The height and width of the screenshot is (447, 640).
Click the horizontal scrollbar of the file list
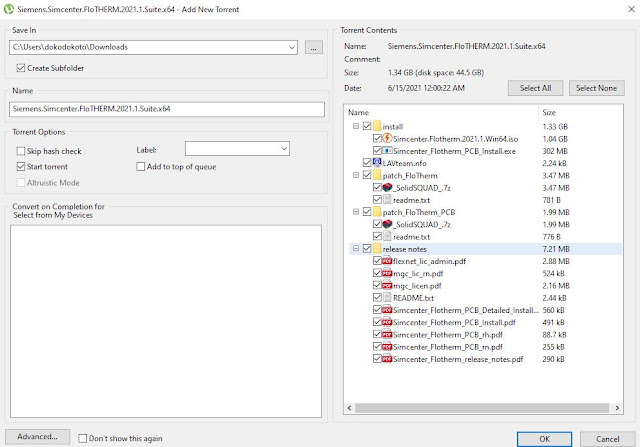coord(482,408)
